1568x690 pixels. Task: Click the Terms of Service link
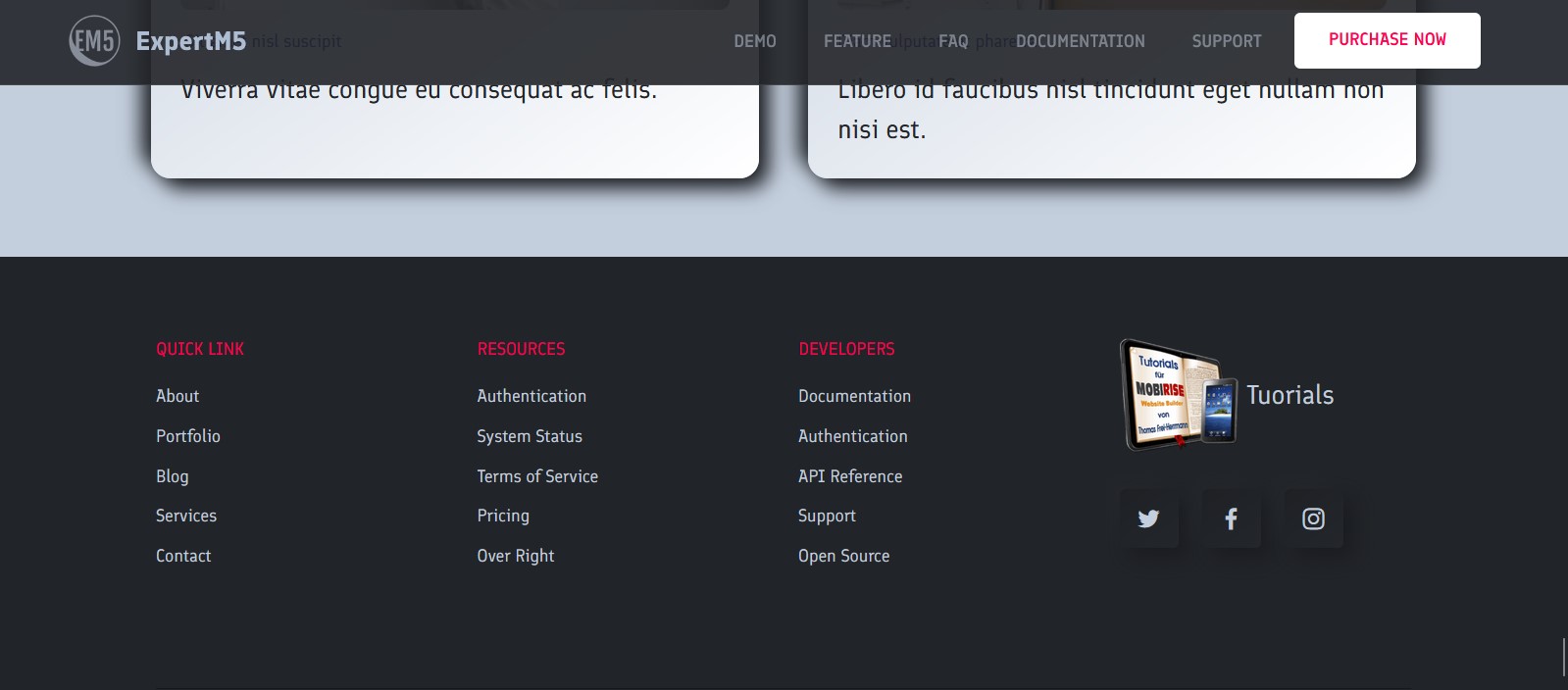(537, 476)
